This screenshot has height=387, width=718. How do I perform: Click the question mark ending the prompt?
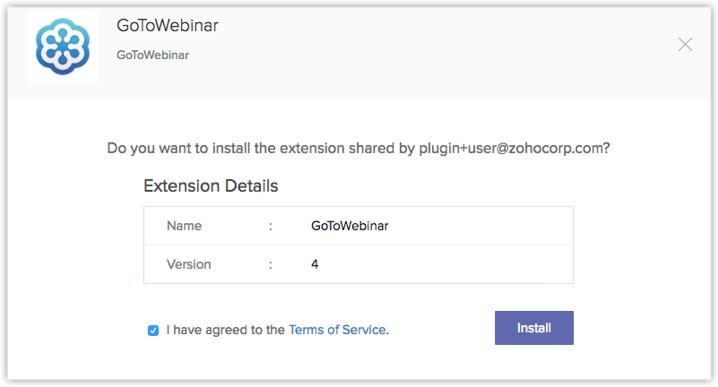(x=607, y=148)
